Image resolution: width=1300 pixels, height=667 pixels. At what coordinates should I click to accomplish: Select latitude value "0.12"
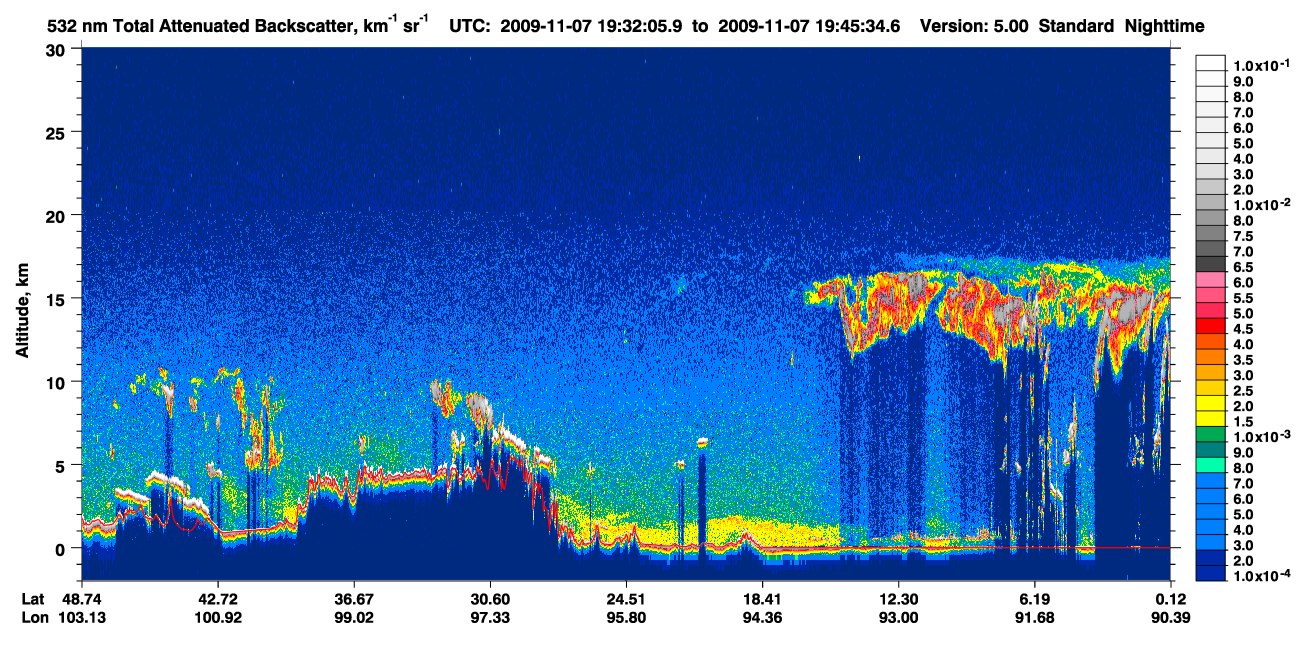(x=1171, y=598)
